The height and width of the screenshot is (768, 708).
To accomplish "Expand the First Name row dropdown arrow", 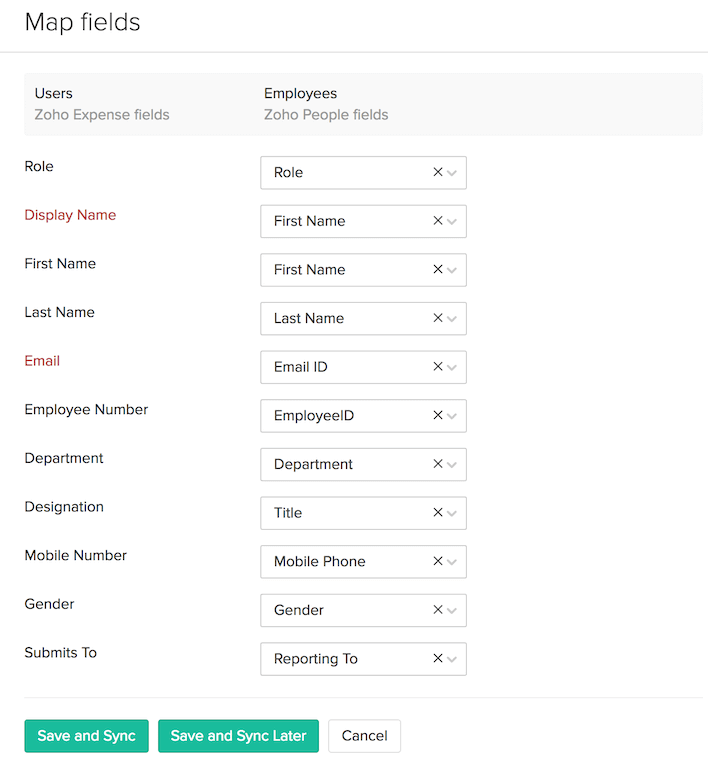I will point(453,270).
